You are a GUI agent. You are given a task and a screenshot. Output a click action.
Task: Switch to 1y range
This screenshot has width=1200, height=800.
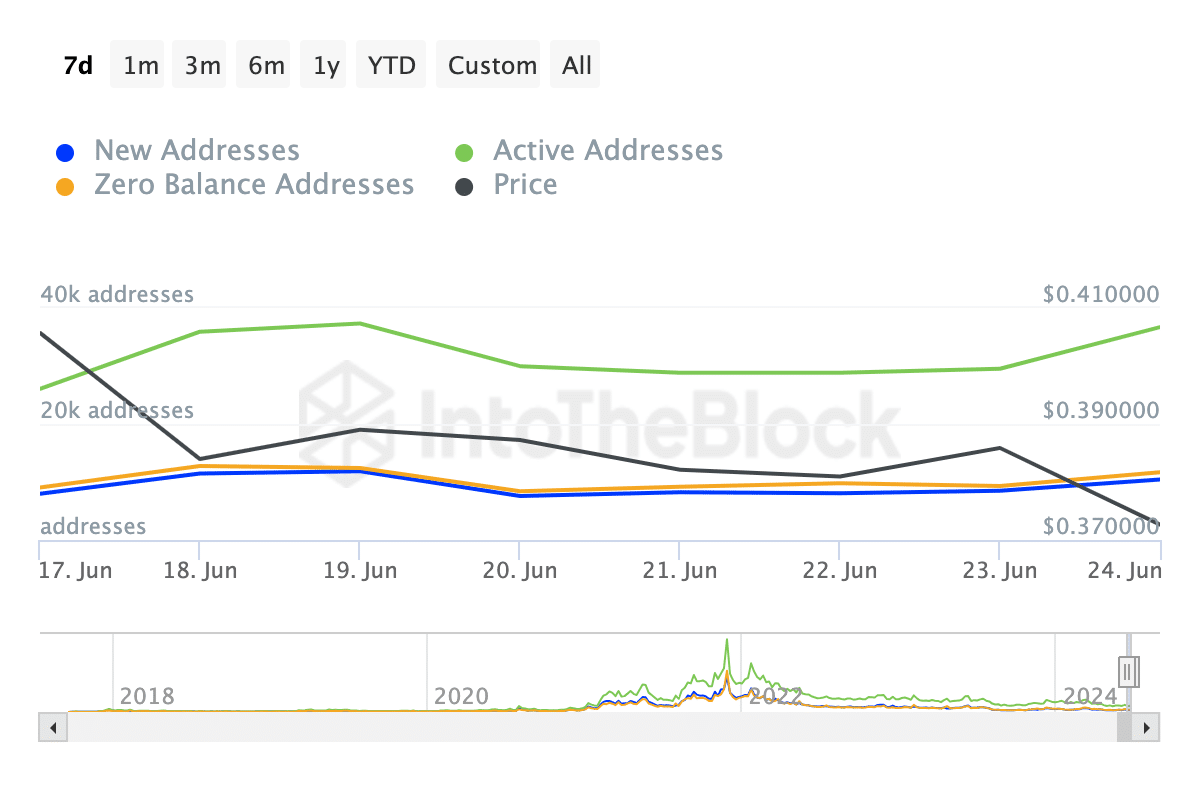coord(326,66)
